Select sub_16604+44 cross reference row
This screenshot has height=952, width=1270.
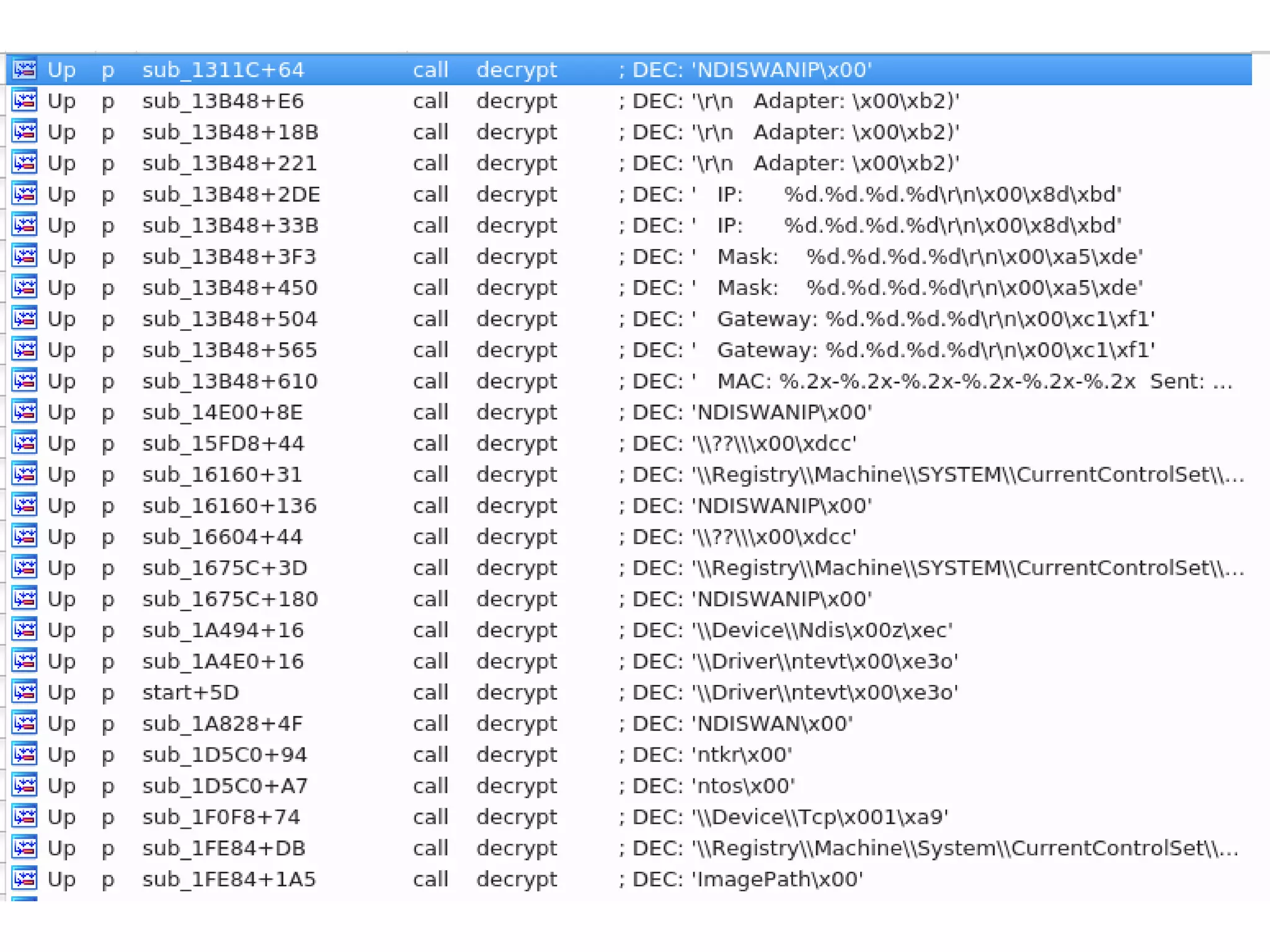pos(223,536)
